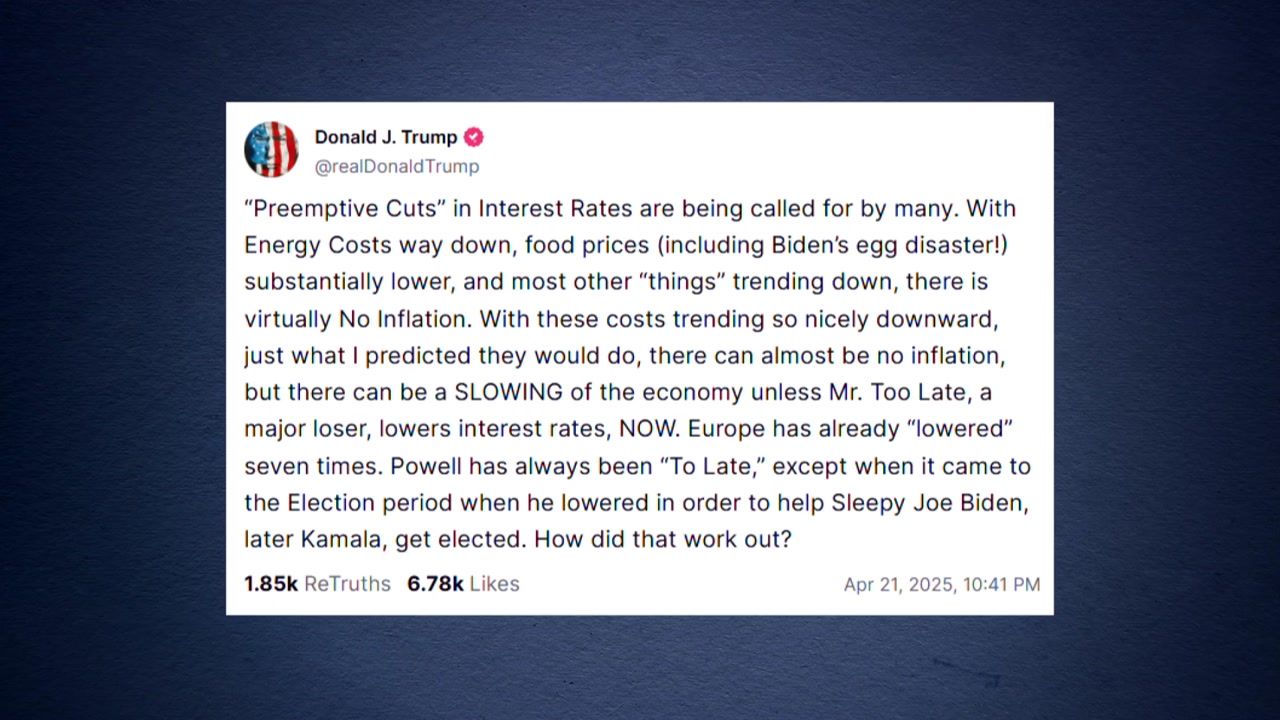Click the phrase "virtually No Inflation"
The height and width of the screenshot is (720, 1280).
pos(357,319)
